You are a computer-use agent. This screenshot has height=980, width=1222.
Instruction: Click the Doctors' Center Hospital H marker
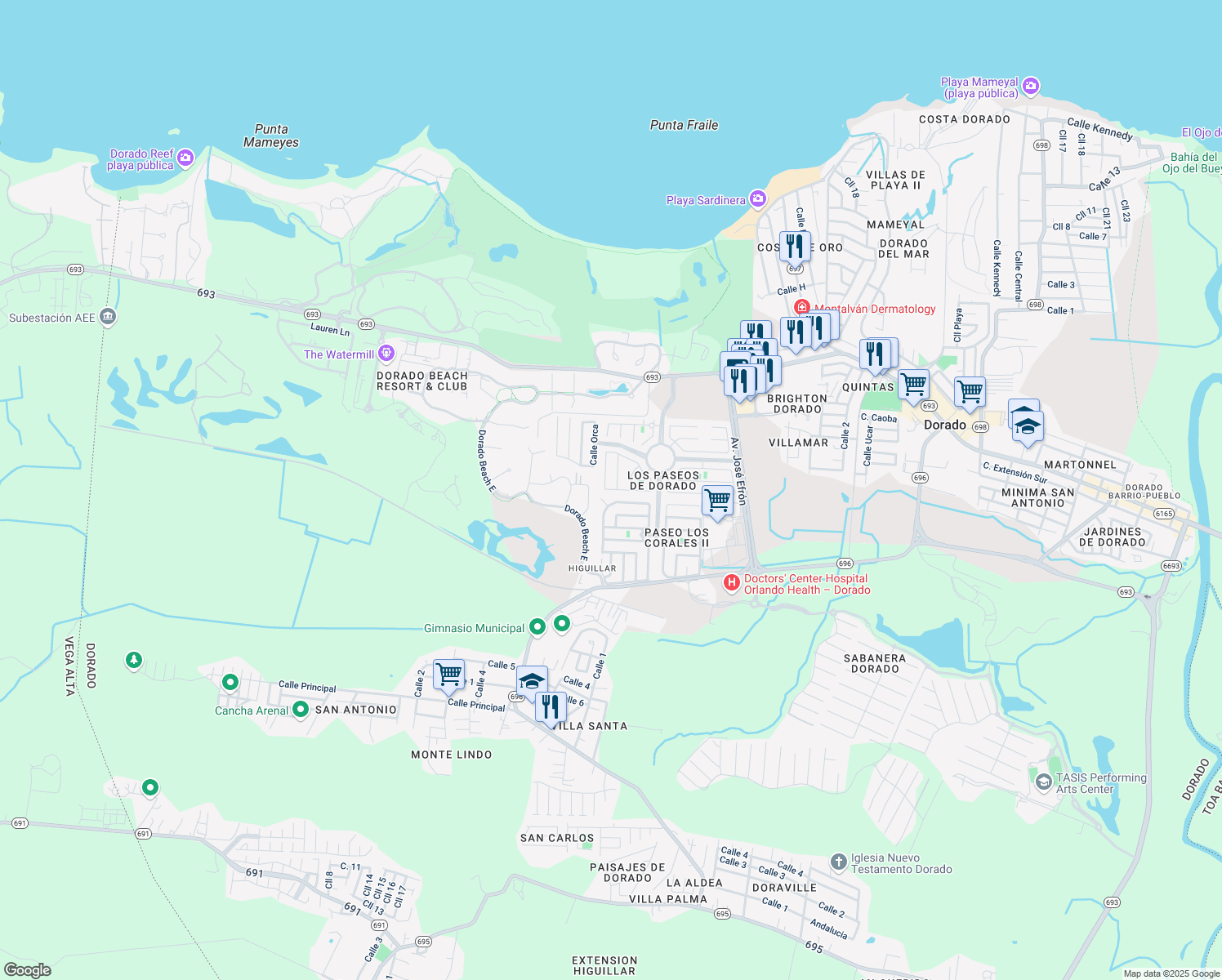[x=732, y=583]
